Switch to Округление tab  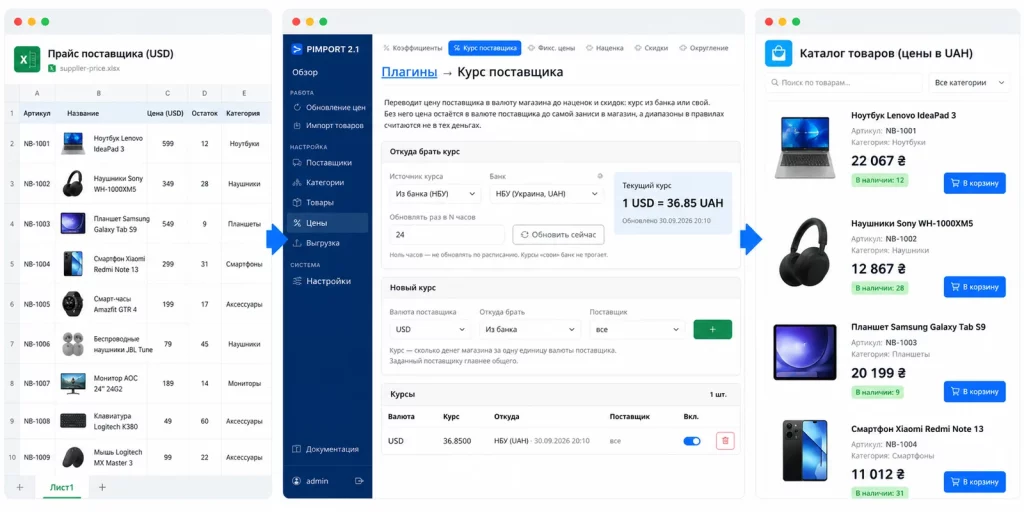[x=703, y=48]
